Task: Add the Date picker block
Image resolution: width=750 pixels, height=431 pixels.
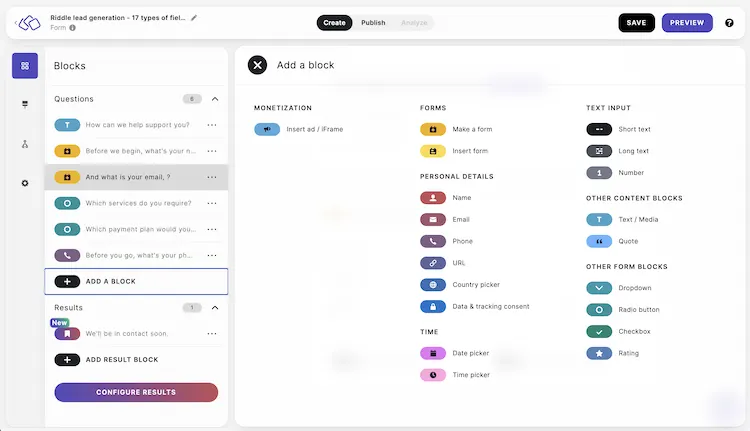Action: pyautogui.click(x=455, y=353)
